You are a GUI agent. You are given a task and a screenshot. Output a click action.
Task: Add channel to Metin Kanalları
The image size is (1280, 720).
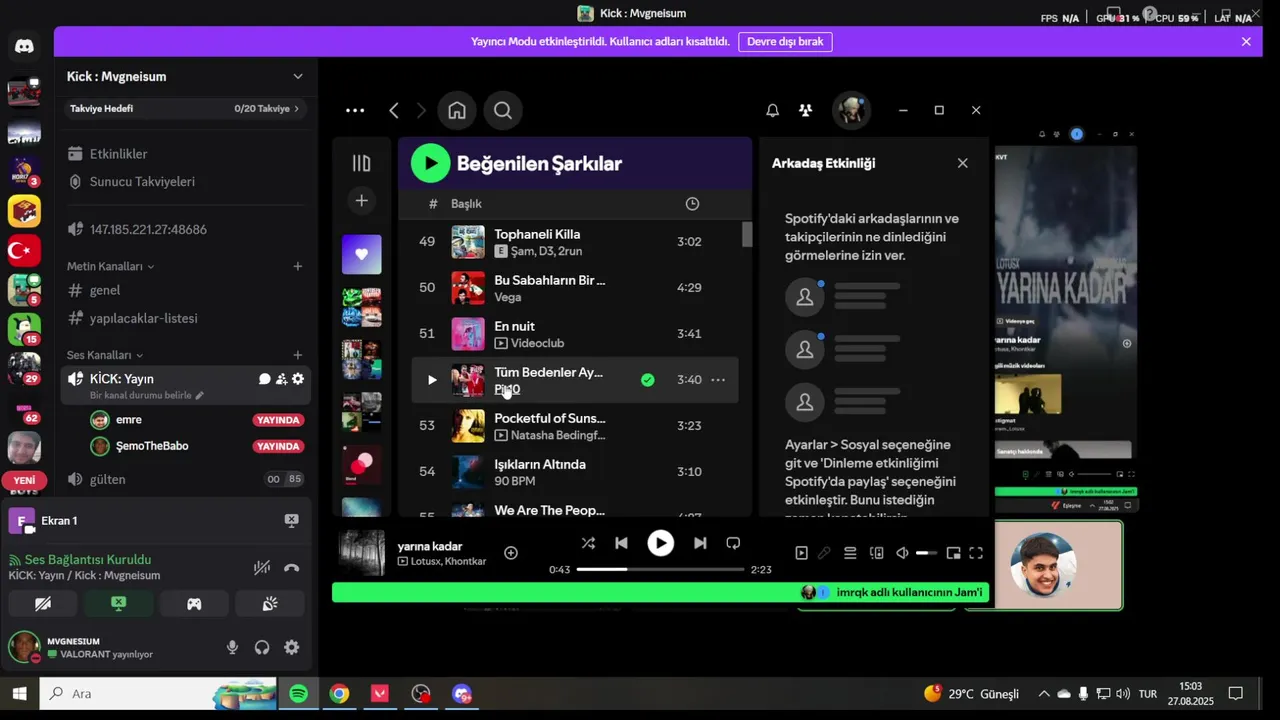coord(297,267)
